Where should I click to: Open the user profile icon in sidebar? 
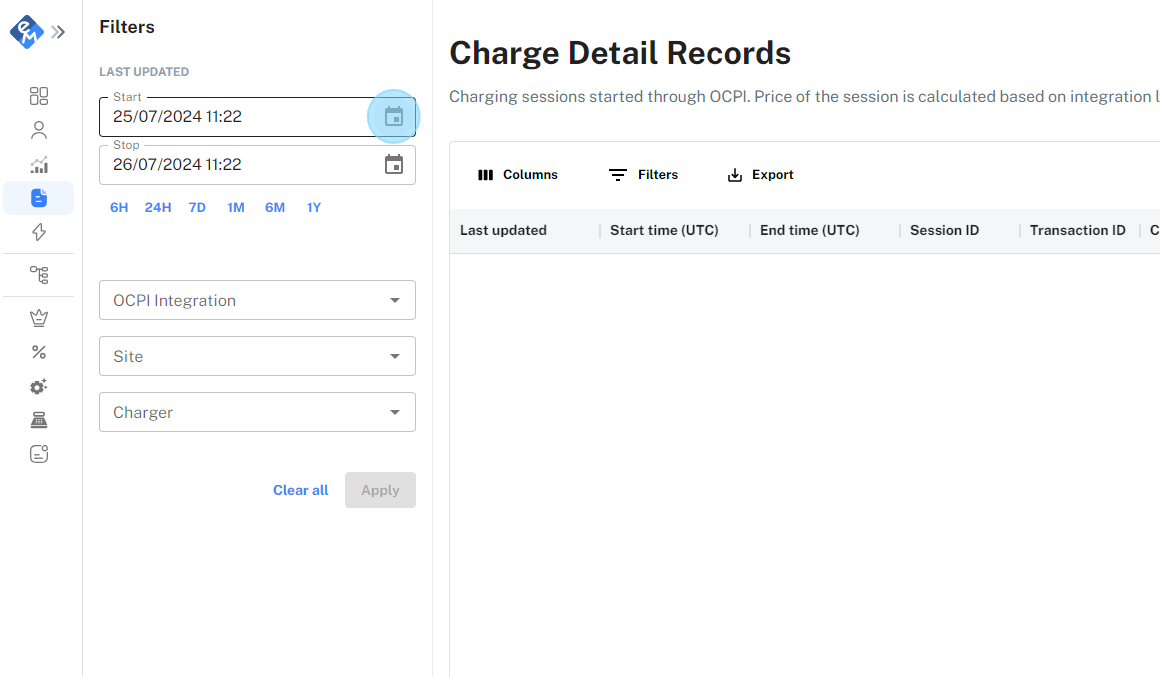(39, 130)
